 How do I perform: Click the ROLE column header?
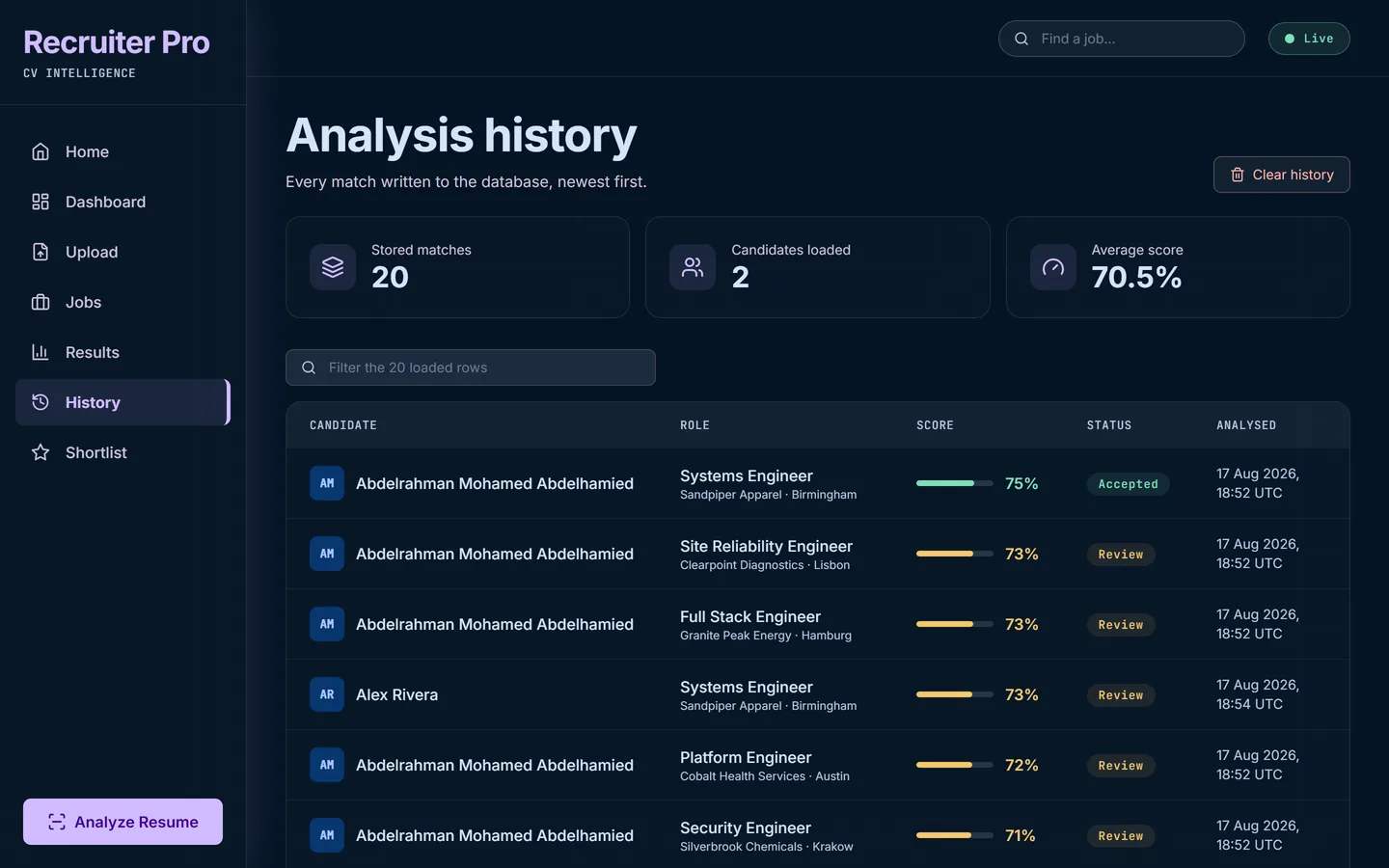pyautogui.click(x=694, y=425)
